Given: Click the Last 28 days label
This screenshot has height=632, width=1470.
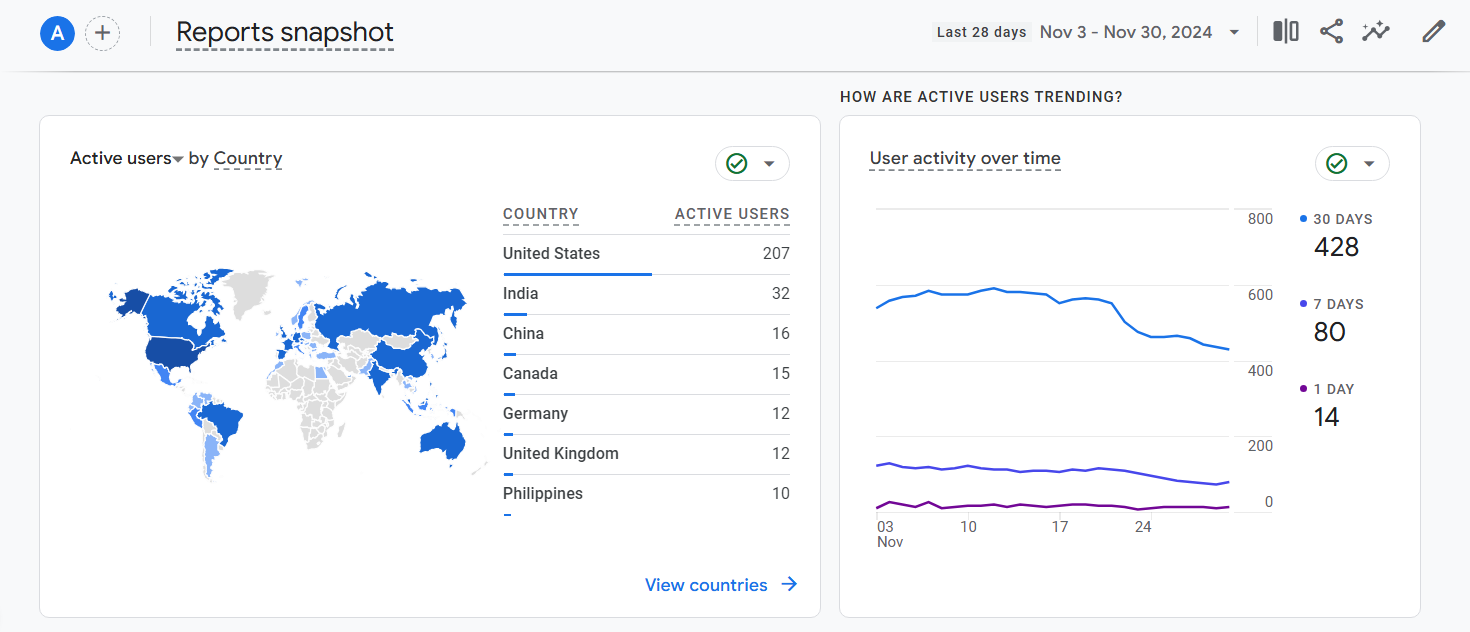Looking at the screenshot, I should [x=982, y=32].
